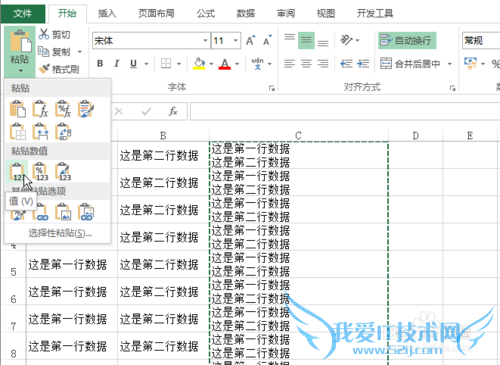Choose the plain Paste option in the menu

(18, 109)
